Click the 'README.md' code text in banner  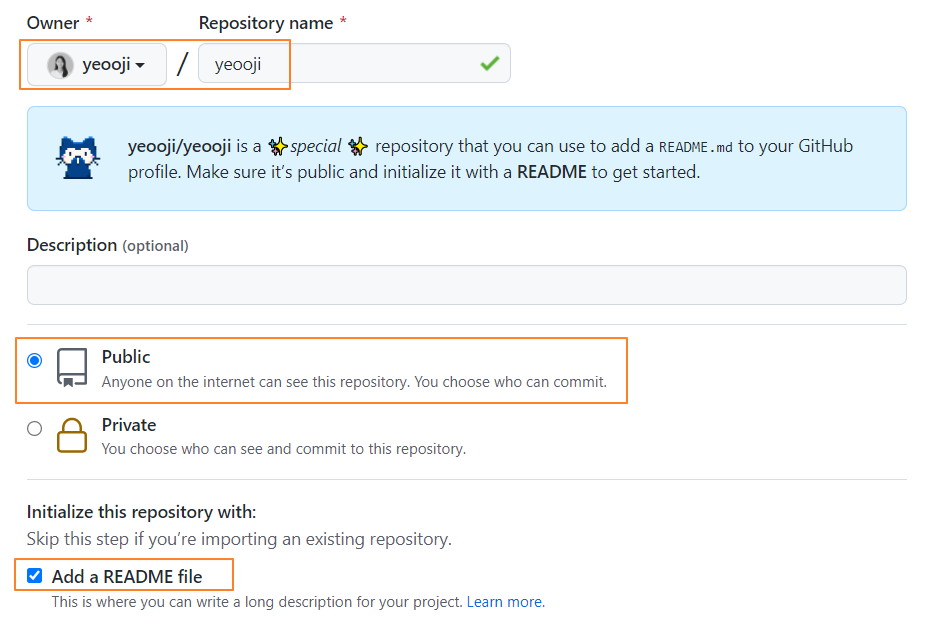click(x=696, y=147)
